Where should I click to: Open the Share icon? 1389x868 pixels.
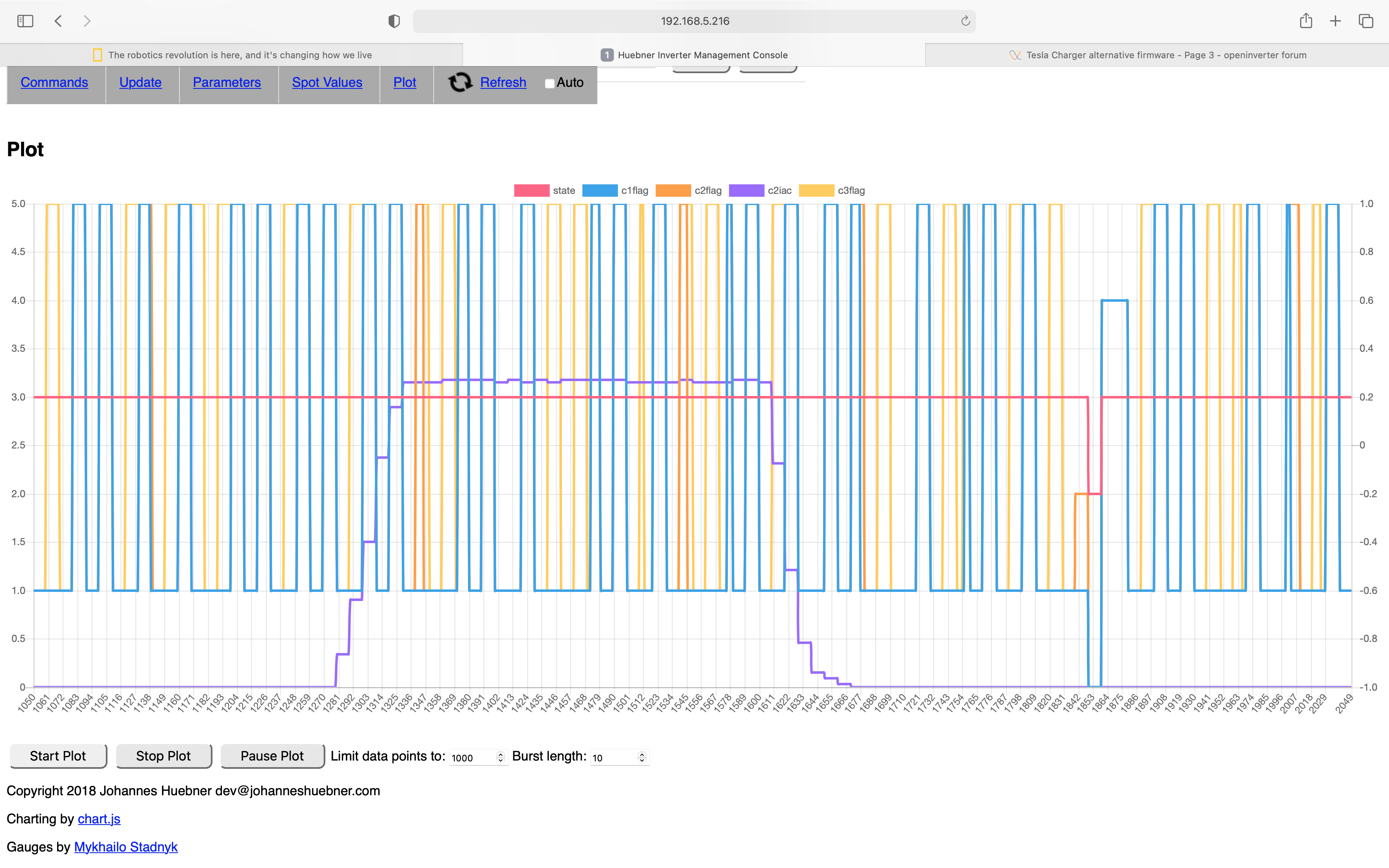point(1306,21)
